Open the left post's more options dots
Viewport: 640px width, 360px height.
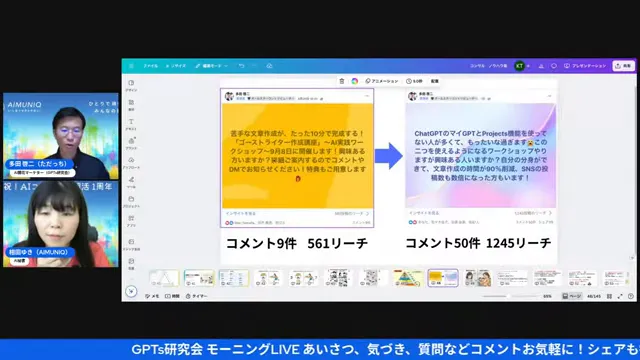tap(367, 96)
